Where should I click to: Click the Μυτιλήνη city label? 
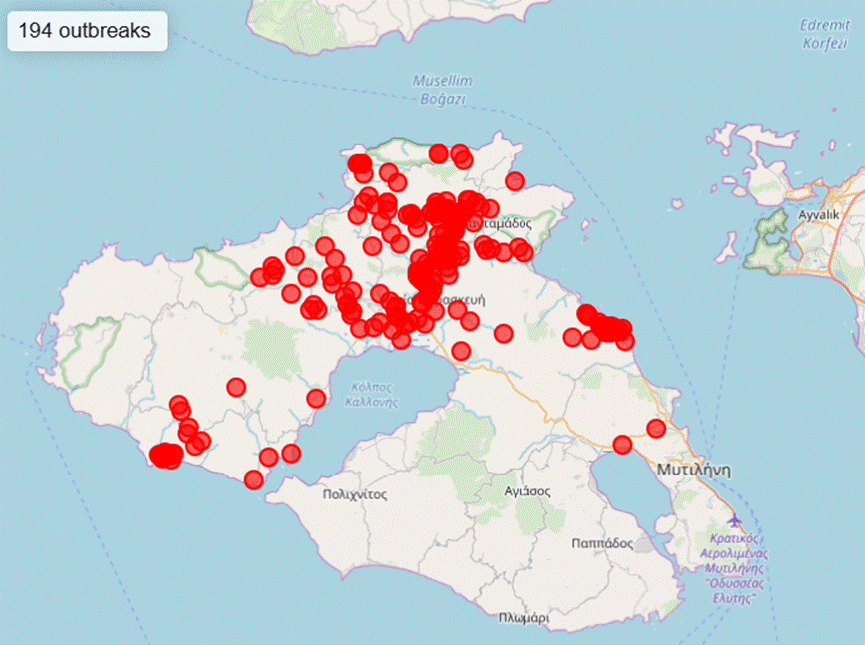point(694,470)
